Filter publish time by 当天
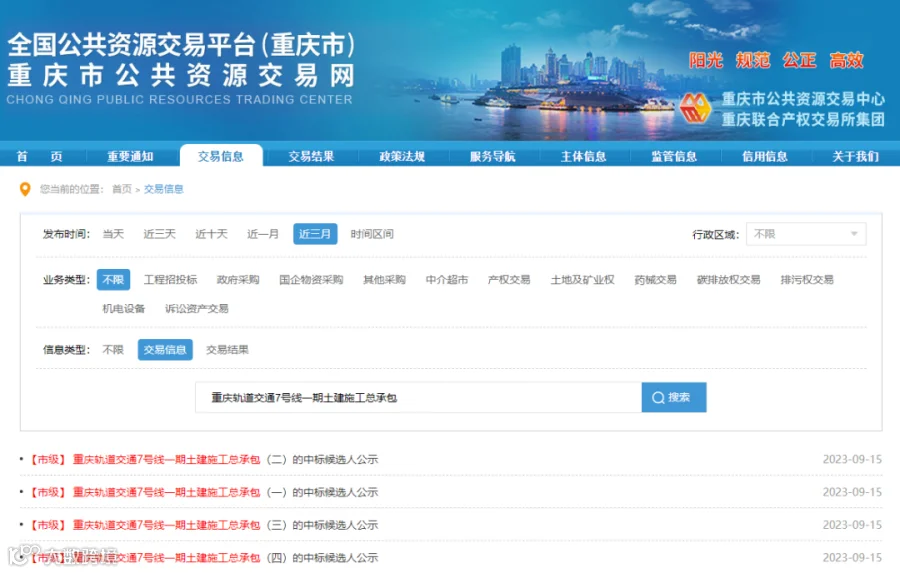900x573 pixels. [113, 234]
